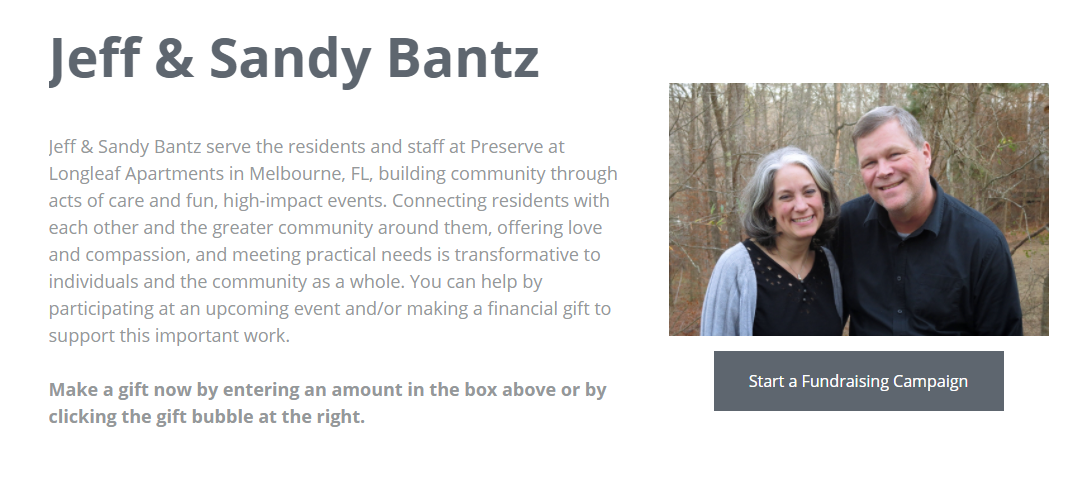Select the word 'Longleaf' in the description
1073x481 pixels.
coord(84,174)
